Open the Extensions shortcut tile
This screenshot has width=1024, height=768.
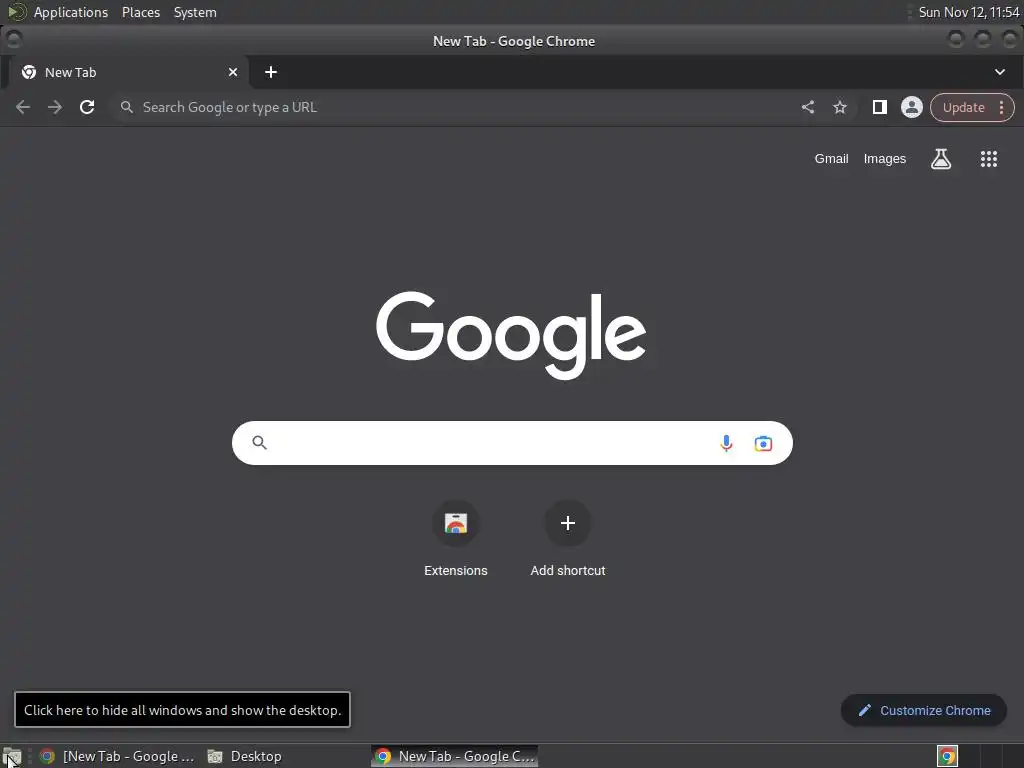point(456,539)
